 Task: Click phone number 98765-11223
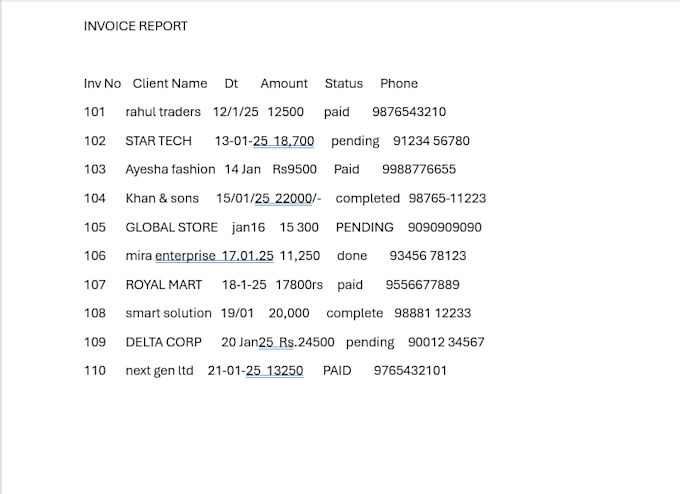(x=447, y=198)
